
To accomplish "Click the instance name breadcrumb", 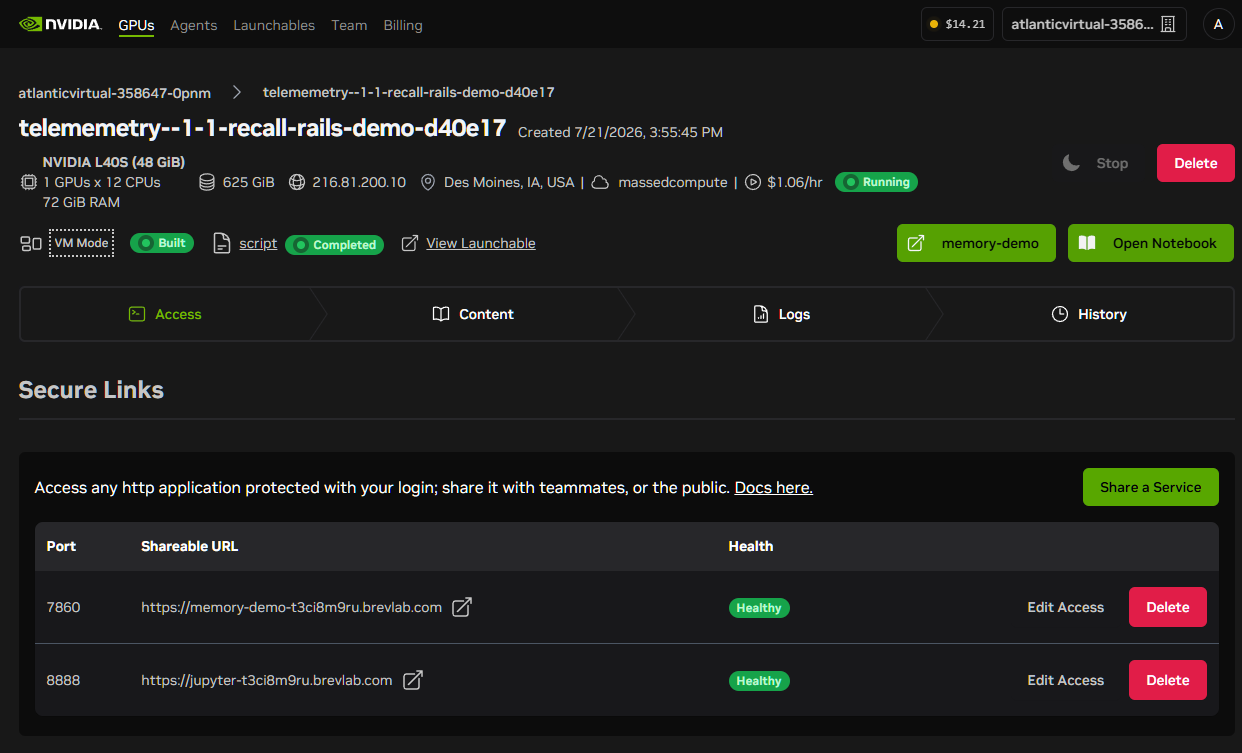I will 409,92.
